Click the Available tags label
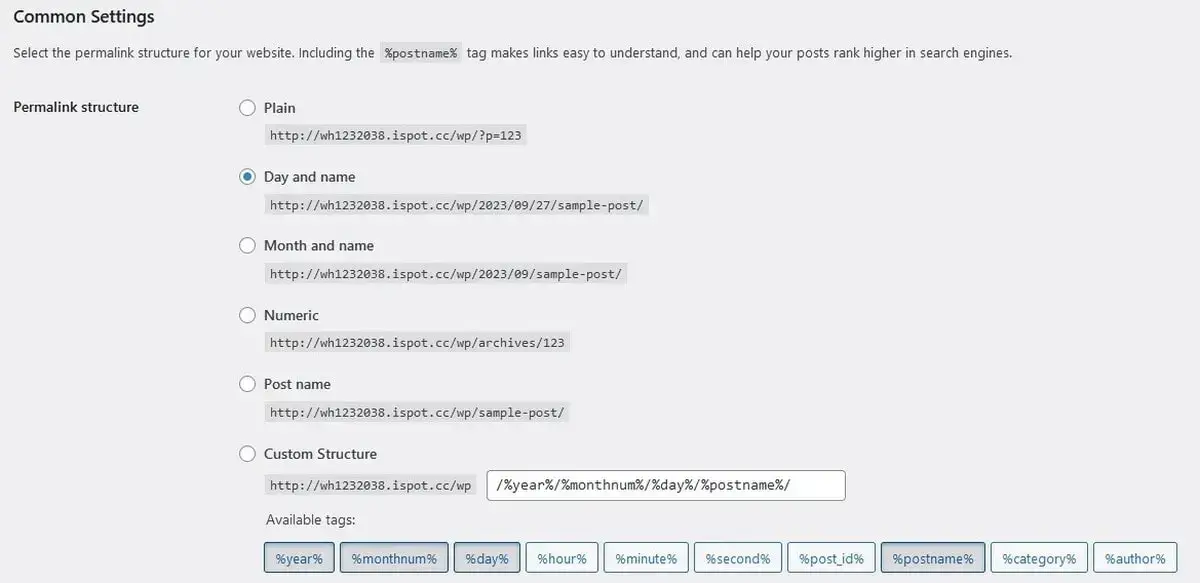Screen dimensions: 1200x583 [x=311, y=520]
